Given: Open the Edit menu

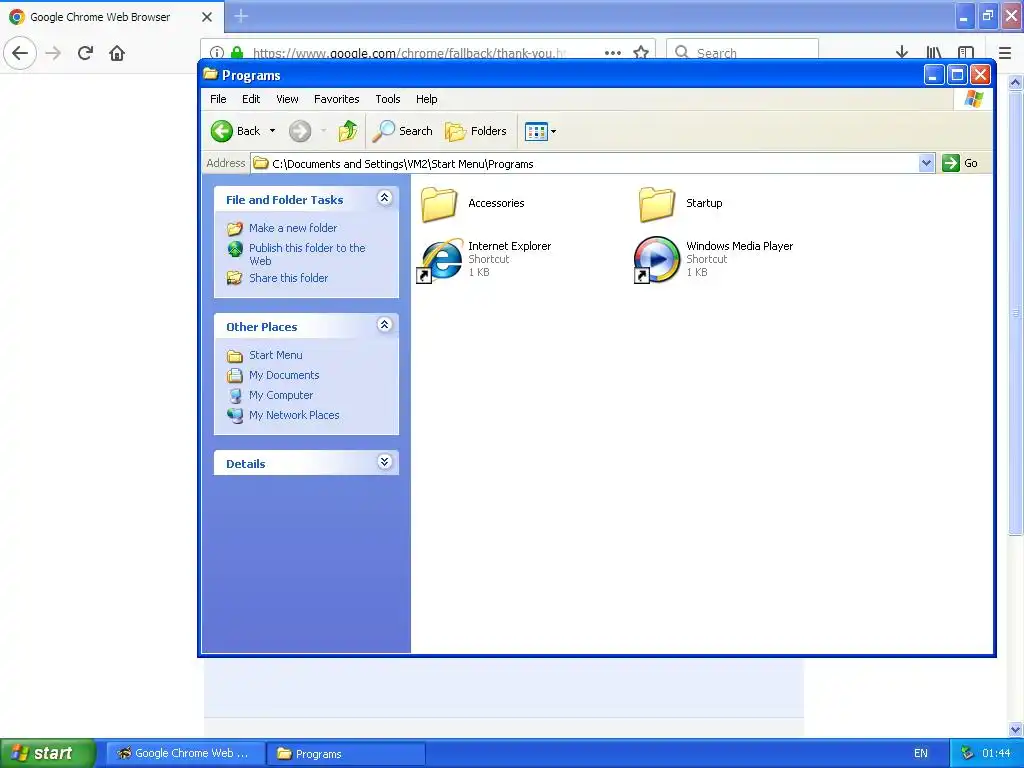Looking at the screenshot, I should (251, 99).
